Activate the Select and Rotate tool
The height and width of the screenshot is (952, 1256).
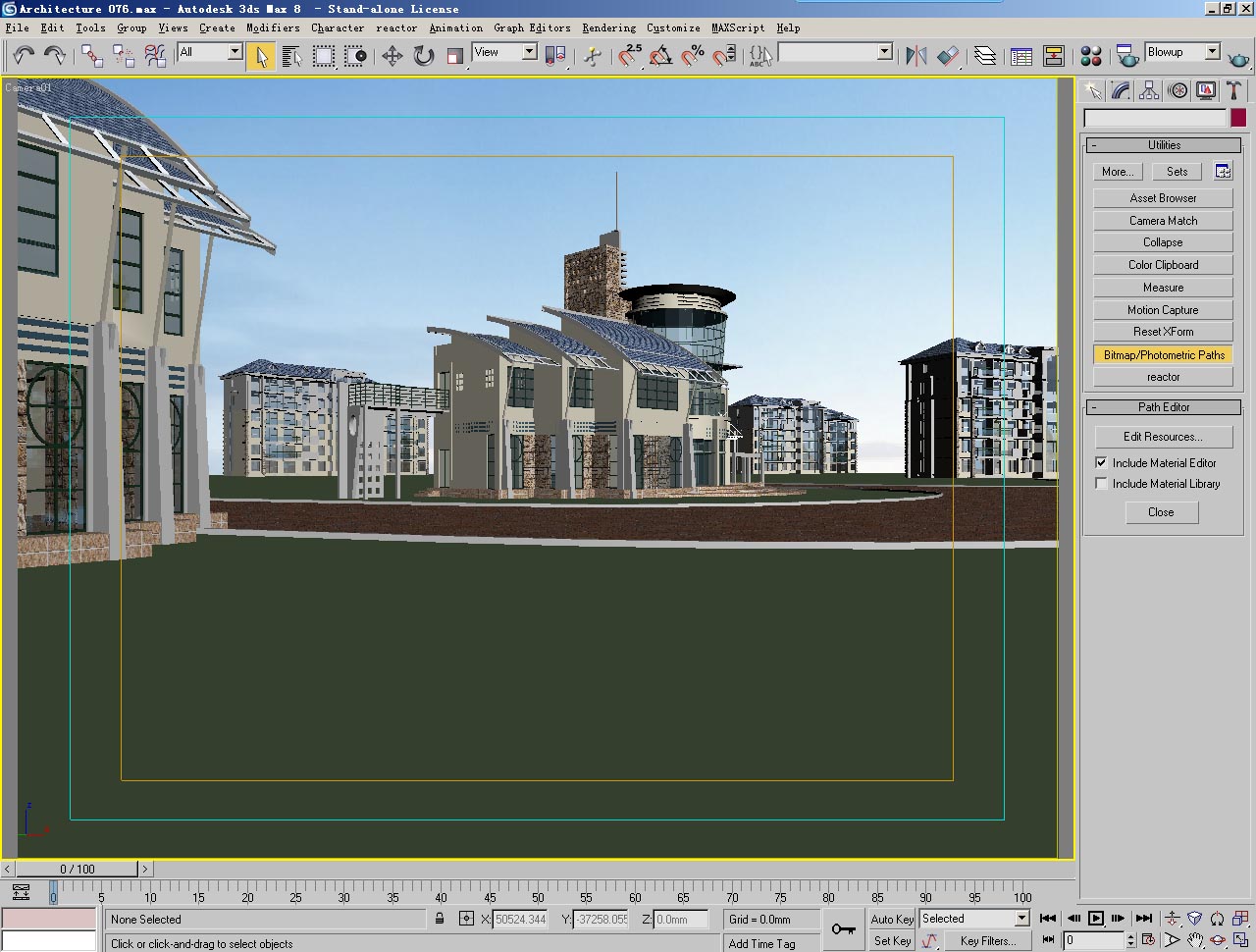(x=423, y=56)
